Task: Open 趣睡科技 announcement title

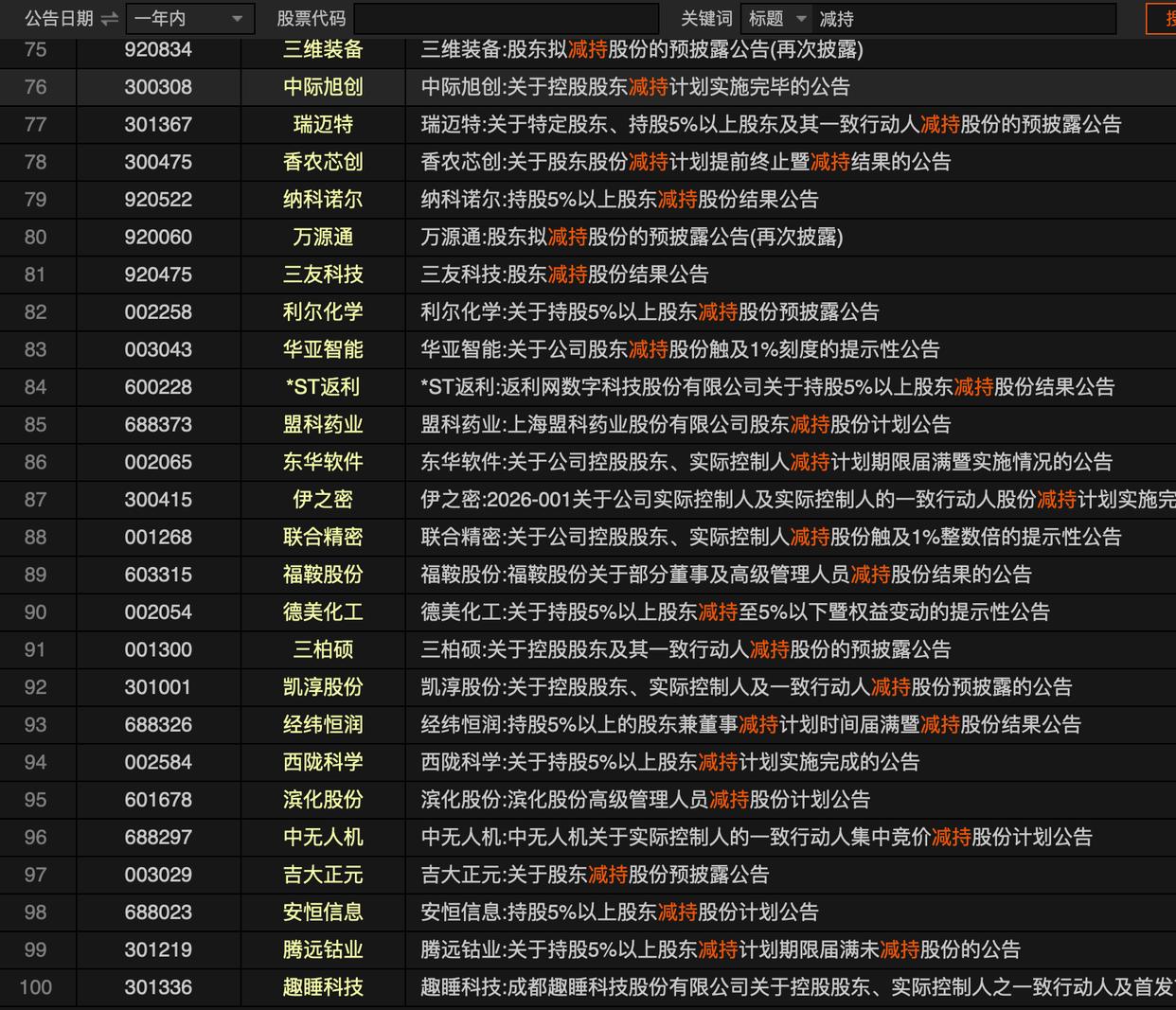Action: pos(798,987)
